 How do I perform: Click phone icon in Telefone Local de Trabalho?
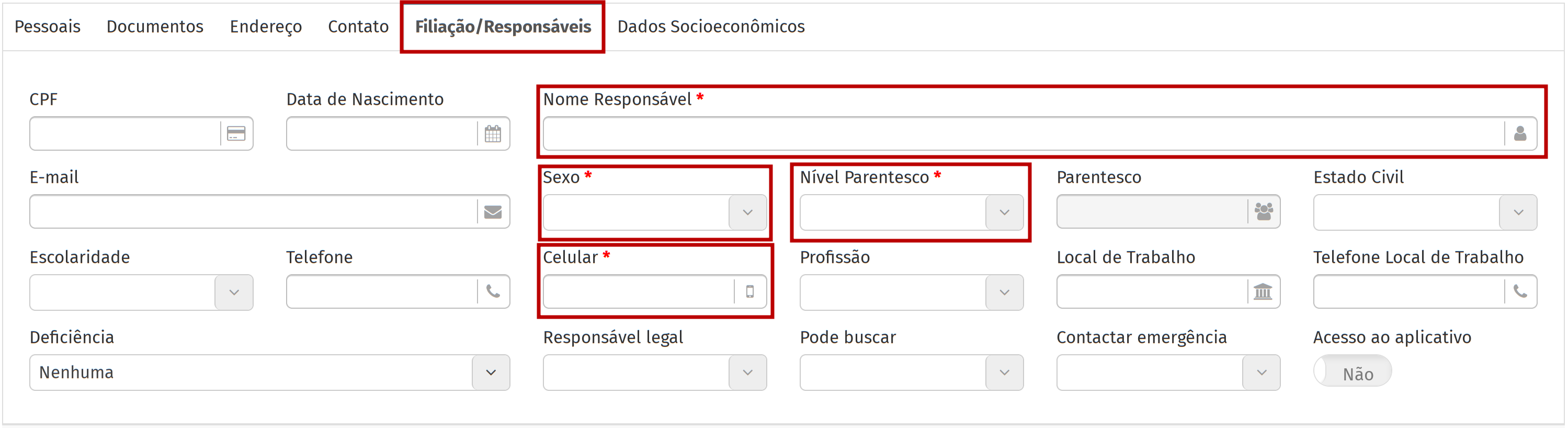tap(1520, 291)
